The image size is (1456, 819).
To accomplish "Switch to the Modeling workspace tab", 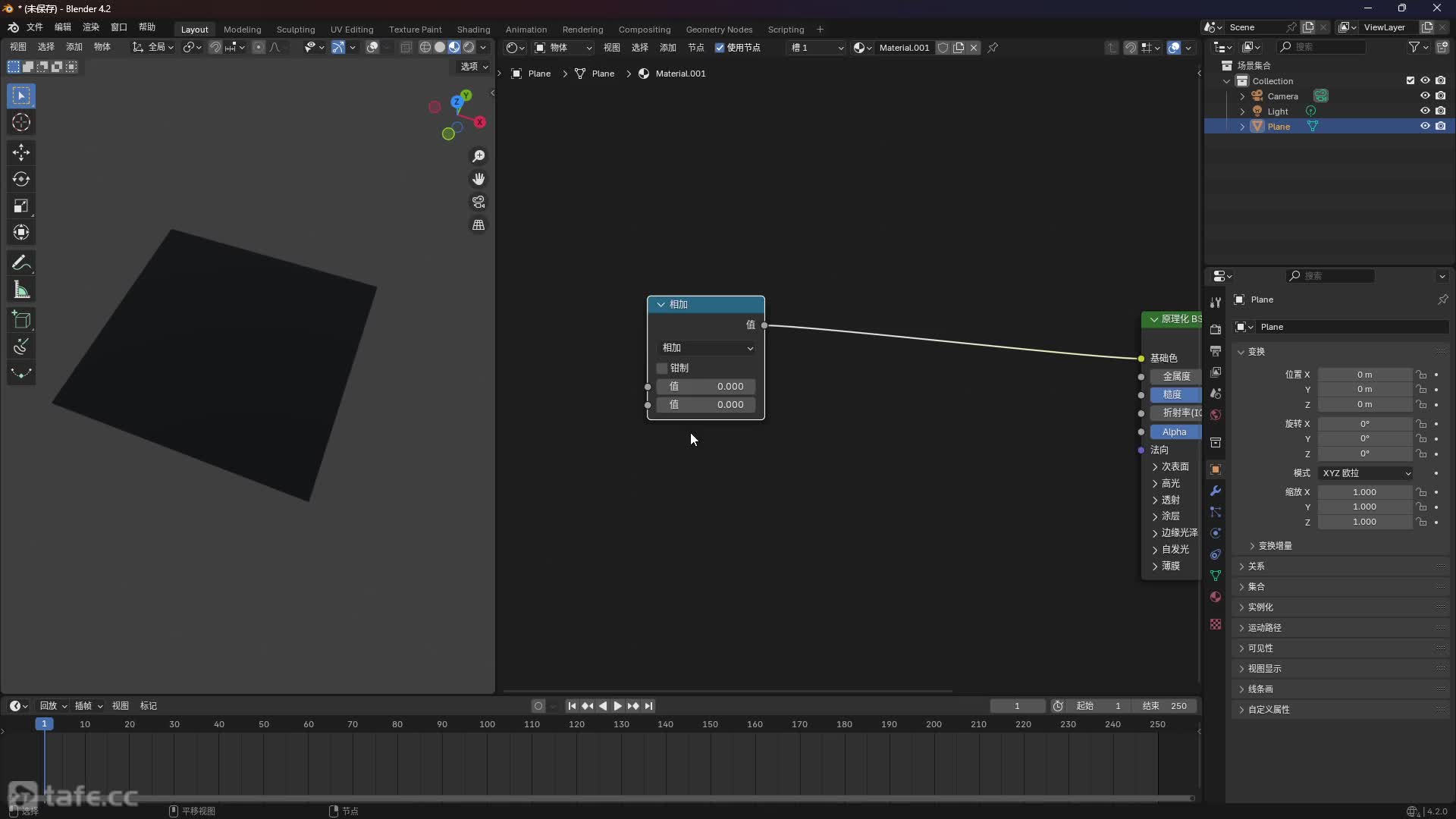I will click(242, 30).
